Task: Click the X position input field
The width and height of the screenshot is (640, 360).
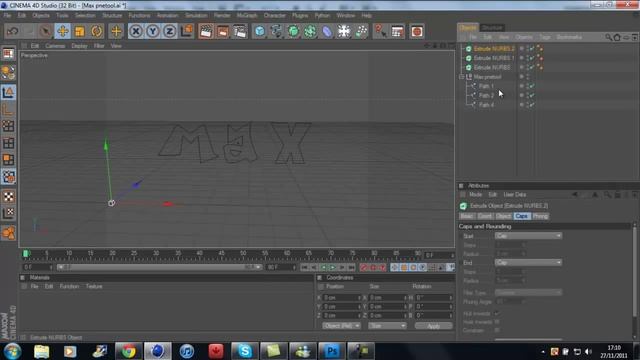Action: coord(342,298)
